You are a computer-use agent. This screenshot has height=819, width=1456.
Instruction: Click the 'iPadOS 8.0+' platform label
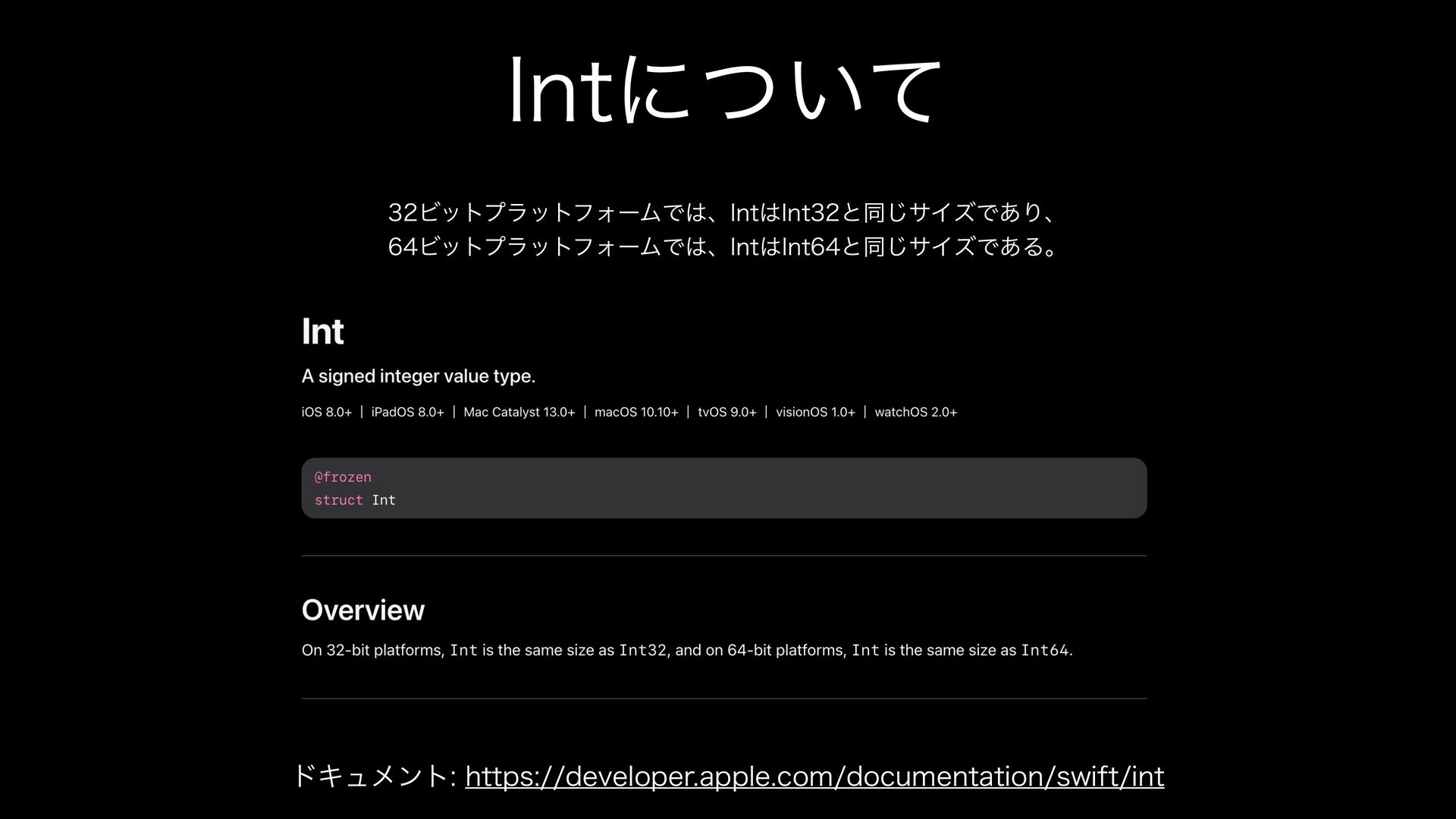[407, 413]
